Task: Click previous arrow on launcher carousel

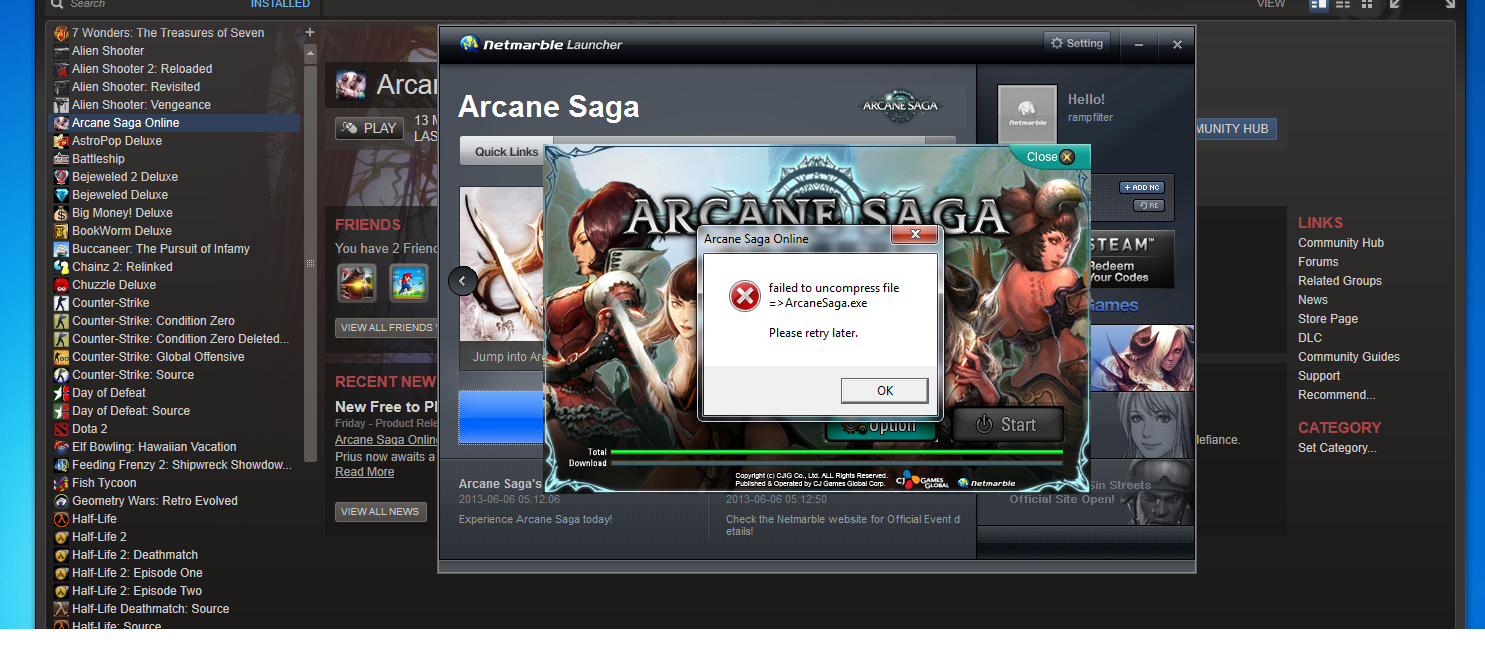Action: (x=461, y=281)
